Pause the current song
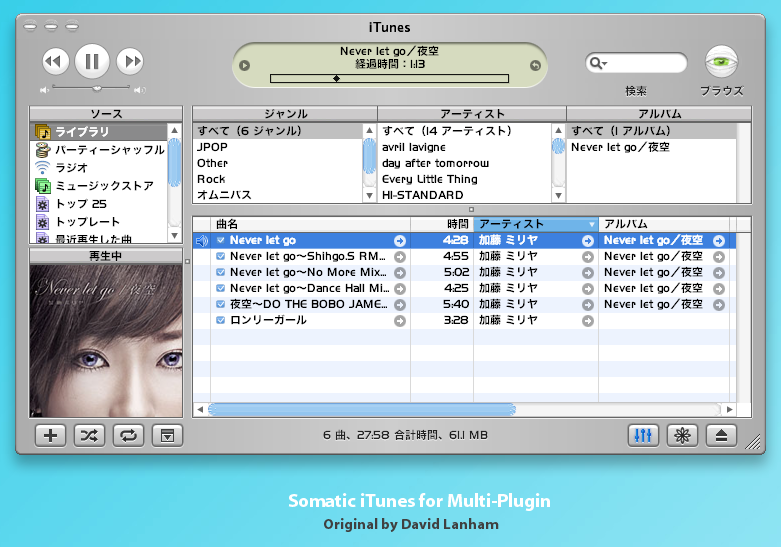The image size is (781, 547). click(x=92, y=61)
